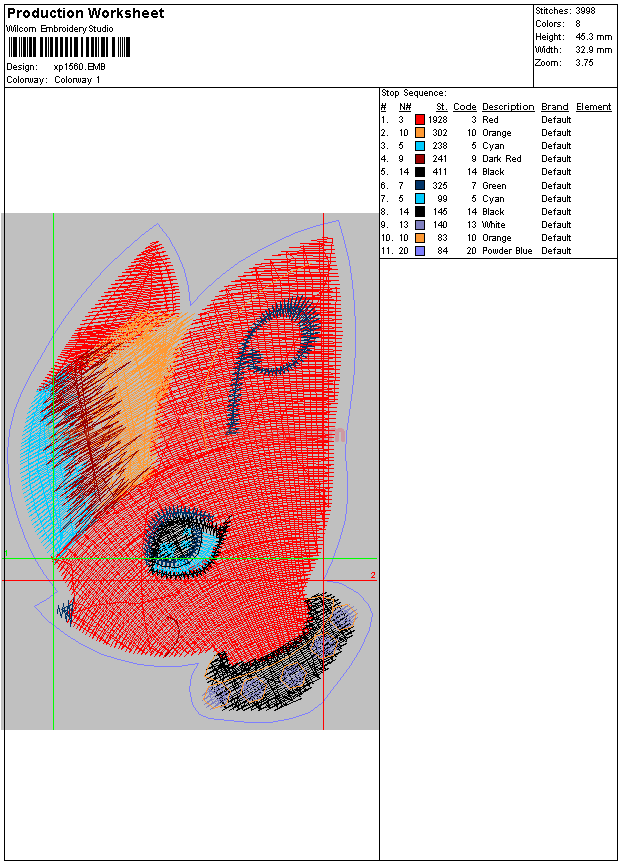
Task: Click the stitch count 411
Action: pyautogui.click(x=440, y=172)
